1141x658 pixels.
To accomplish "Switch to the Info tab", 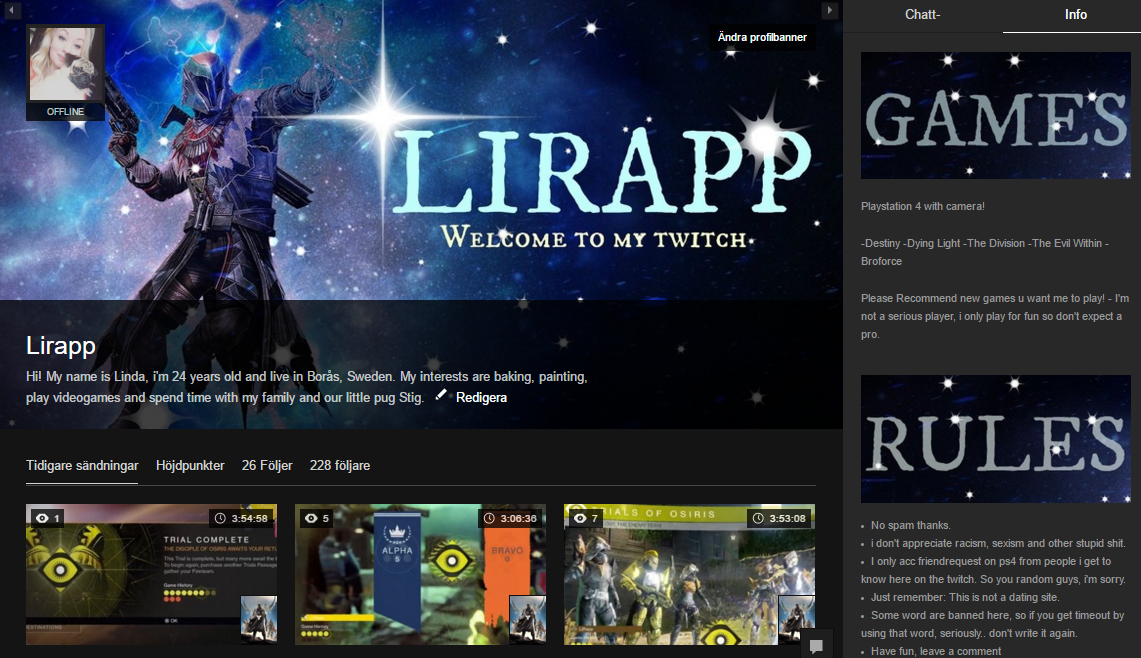I will click(1076, 15).
